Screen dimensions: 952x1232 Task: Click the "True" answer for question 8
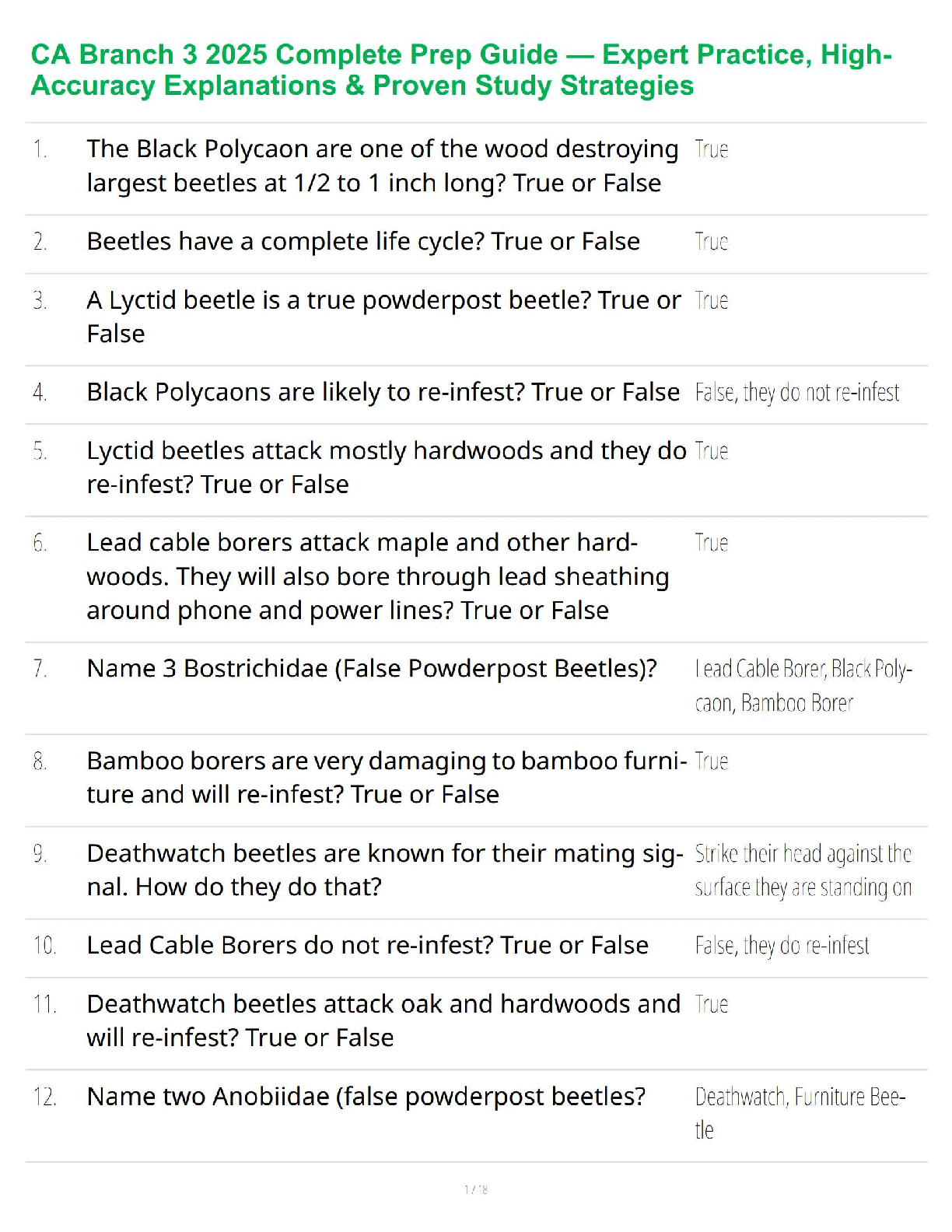tap(711, 761)
